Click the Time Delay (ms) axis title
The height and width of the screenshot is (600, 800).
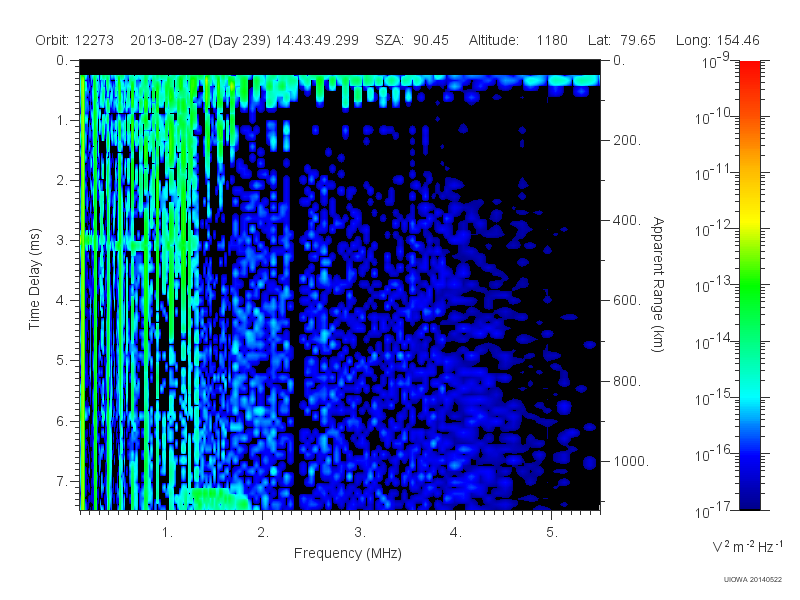pyautogui.click(x=34, y=279)
